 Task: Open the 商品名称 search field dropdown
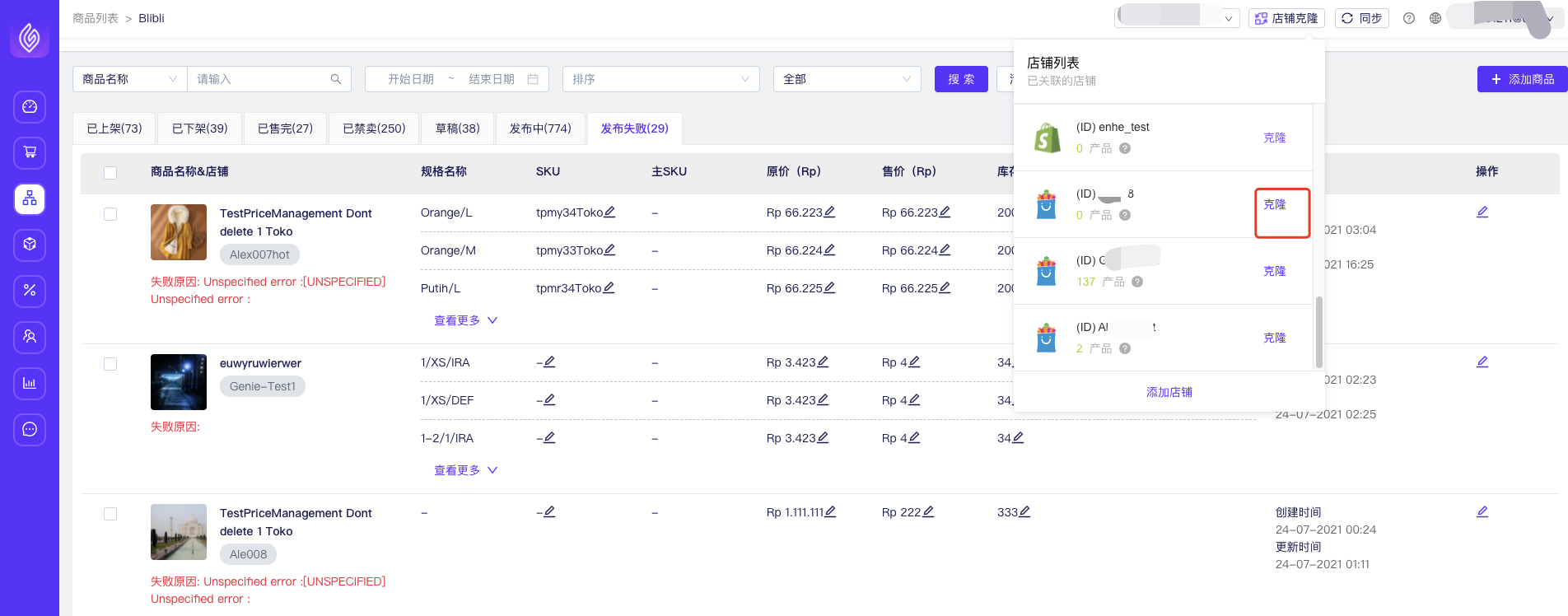coord(129,79)
